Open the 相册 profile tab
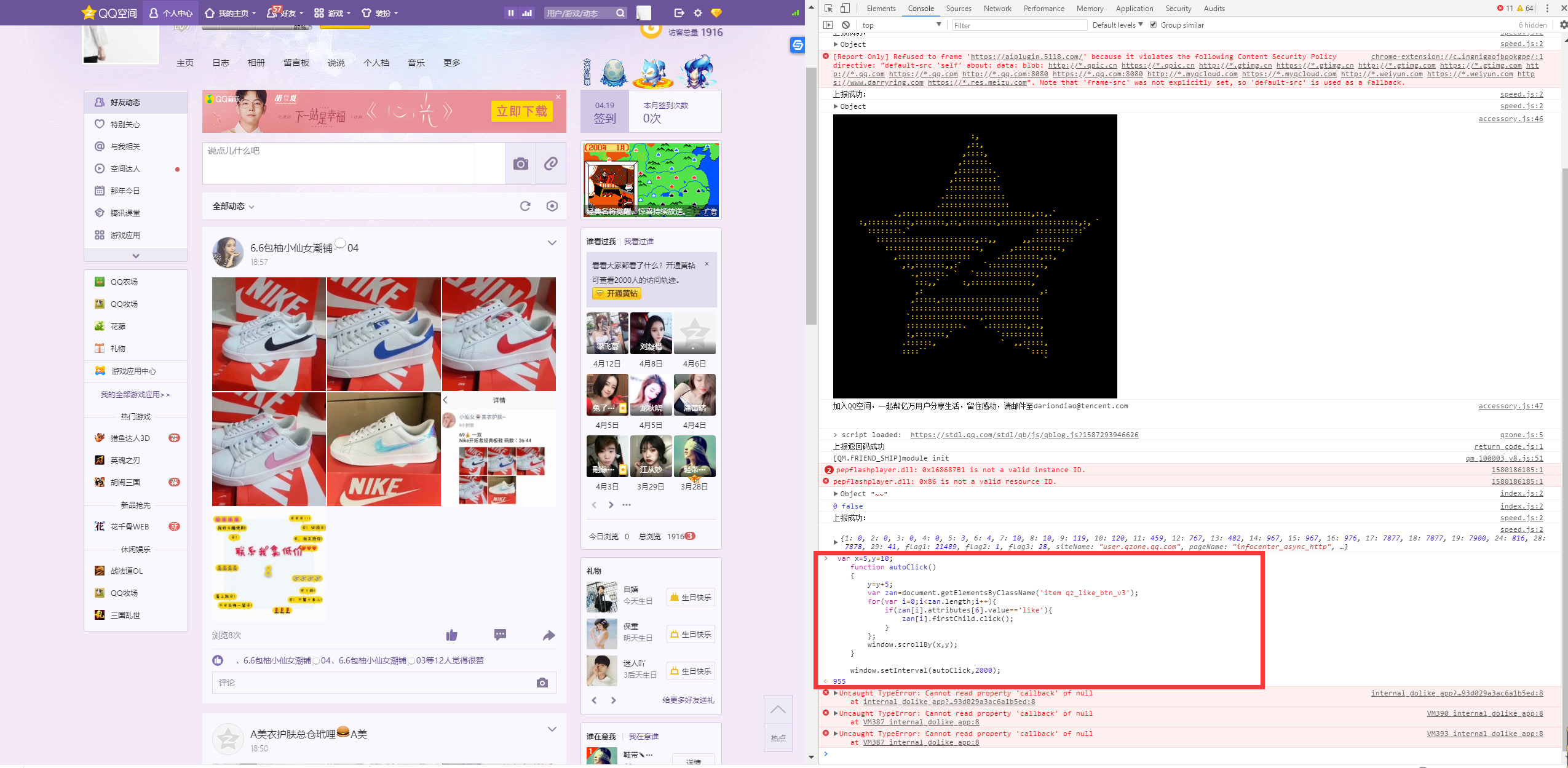 256,63
